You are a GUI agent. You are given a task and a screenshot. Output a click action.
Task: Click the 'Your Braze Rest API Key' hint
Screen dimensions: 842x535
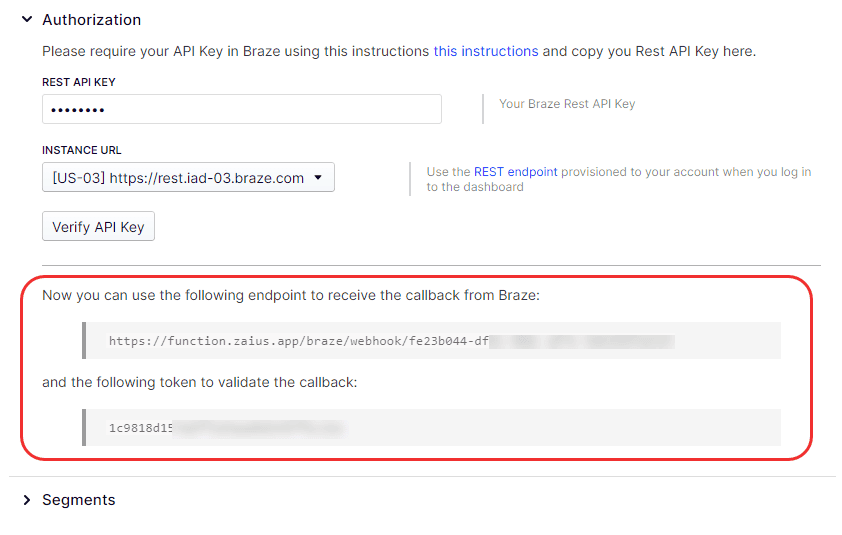(566, 104)
